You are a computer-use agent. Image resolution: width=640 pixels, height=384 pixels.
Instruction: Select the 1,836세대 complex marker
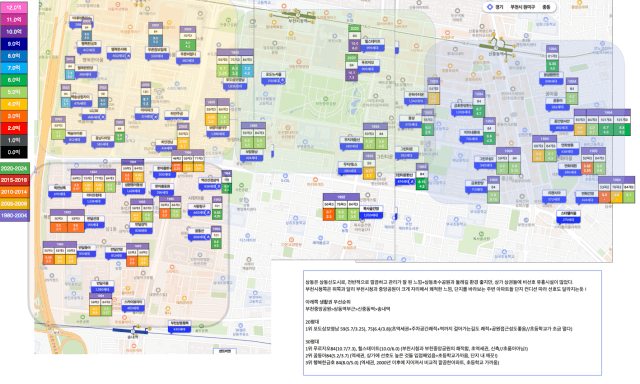[235, 84]
